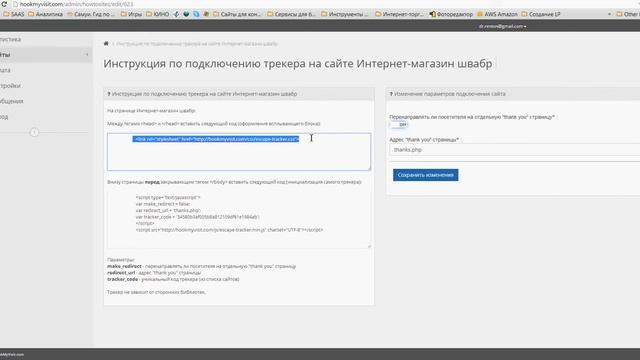Click the Адрес "thank you" страницы label

pos(424,140)
